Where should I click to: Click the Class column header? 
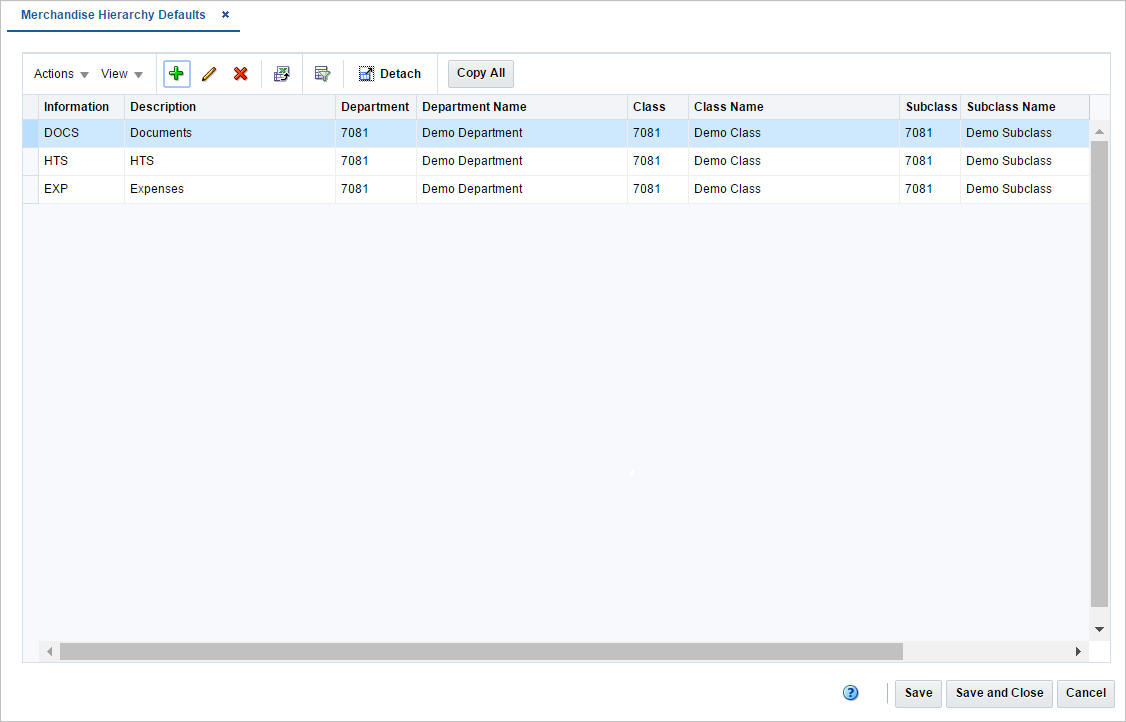pos(658,107)
